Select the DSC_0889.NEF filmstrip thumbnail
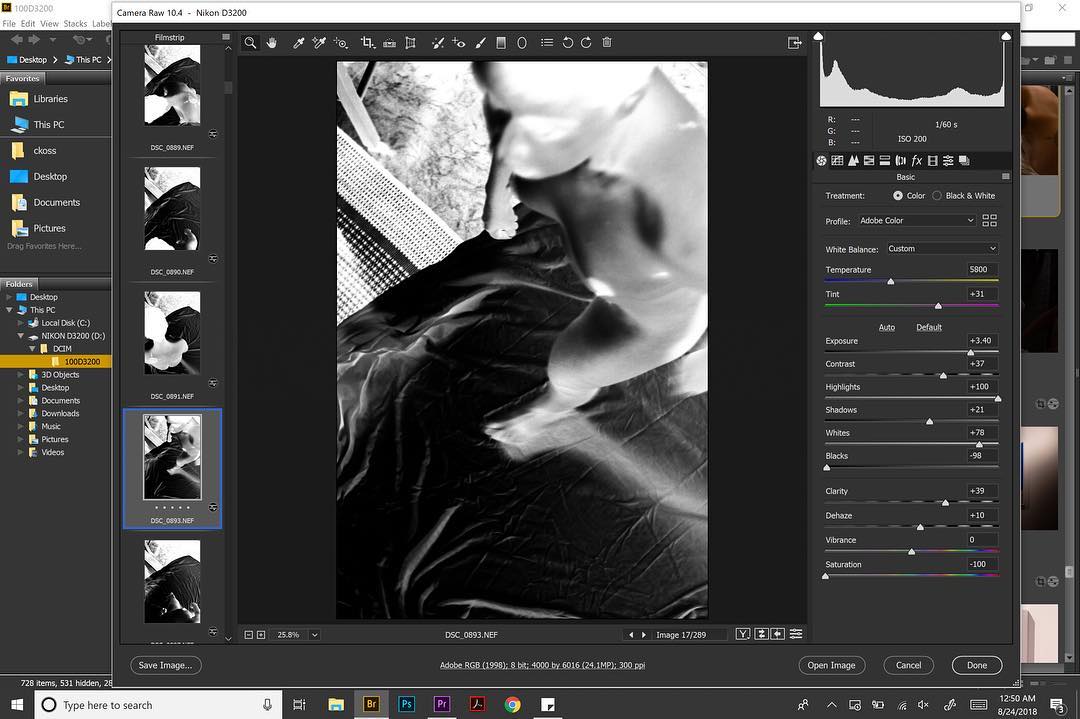The image size is (1080, 719). (x=172, y=85)
